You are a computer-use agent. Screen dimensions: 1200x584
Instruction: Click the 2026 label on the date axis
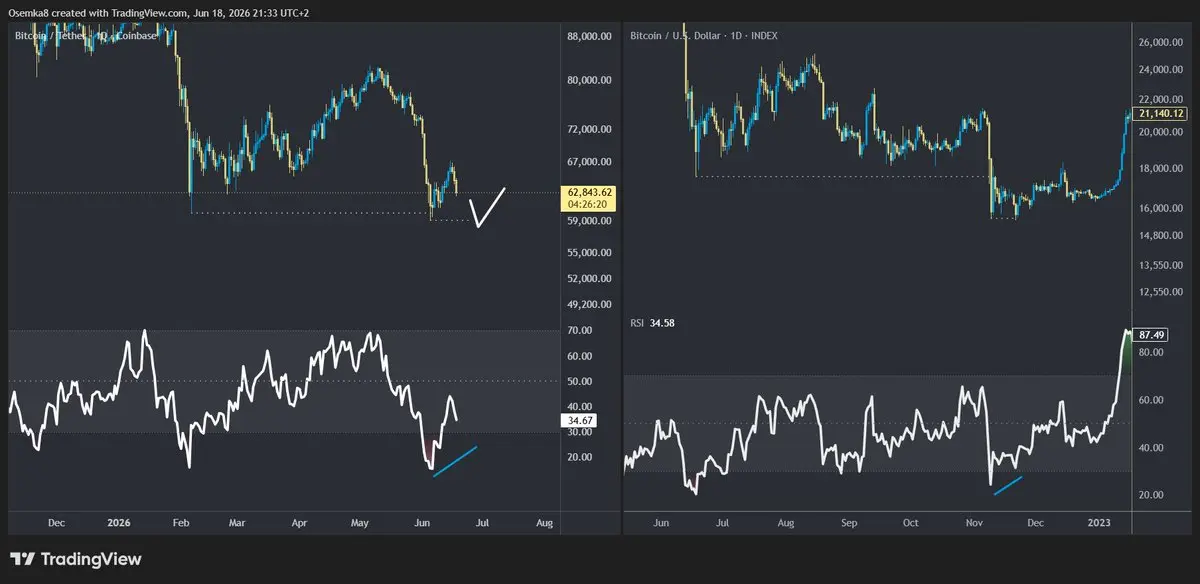(119, 522)
